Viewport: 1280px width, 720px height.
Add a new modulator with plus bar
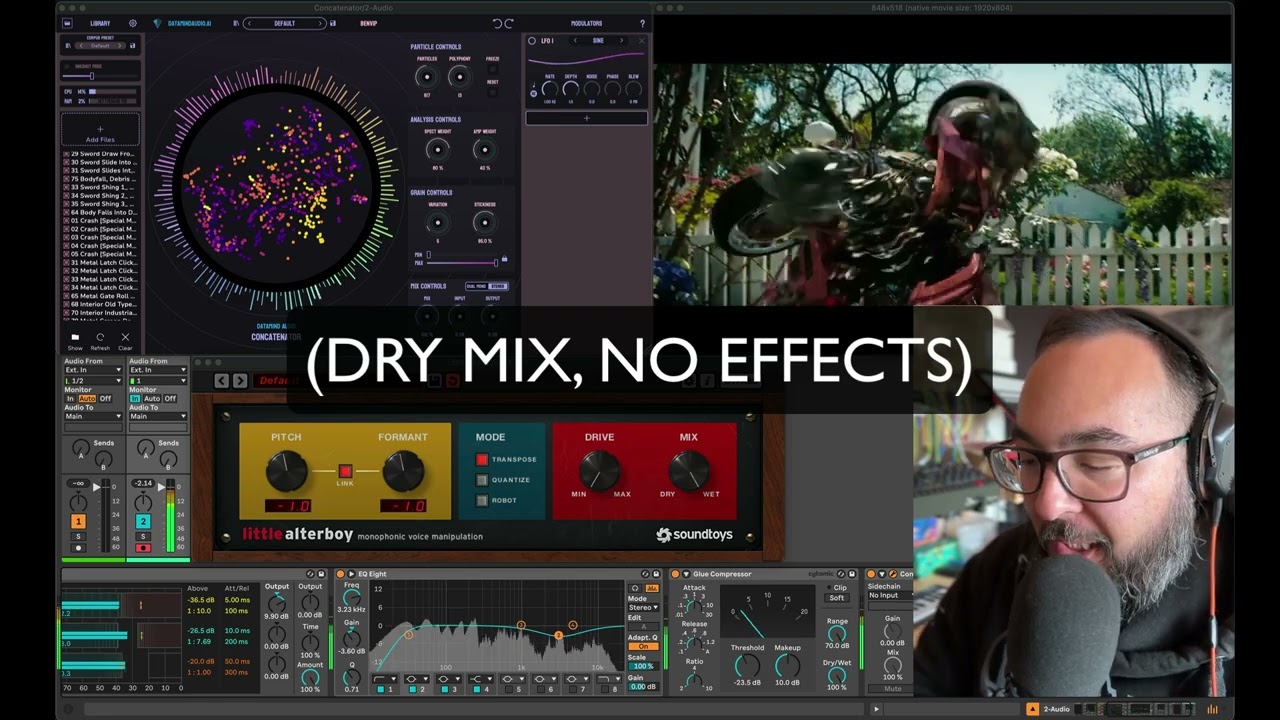587,118
